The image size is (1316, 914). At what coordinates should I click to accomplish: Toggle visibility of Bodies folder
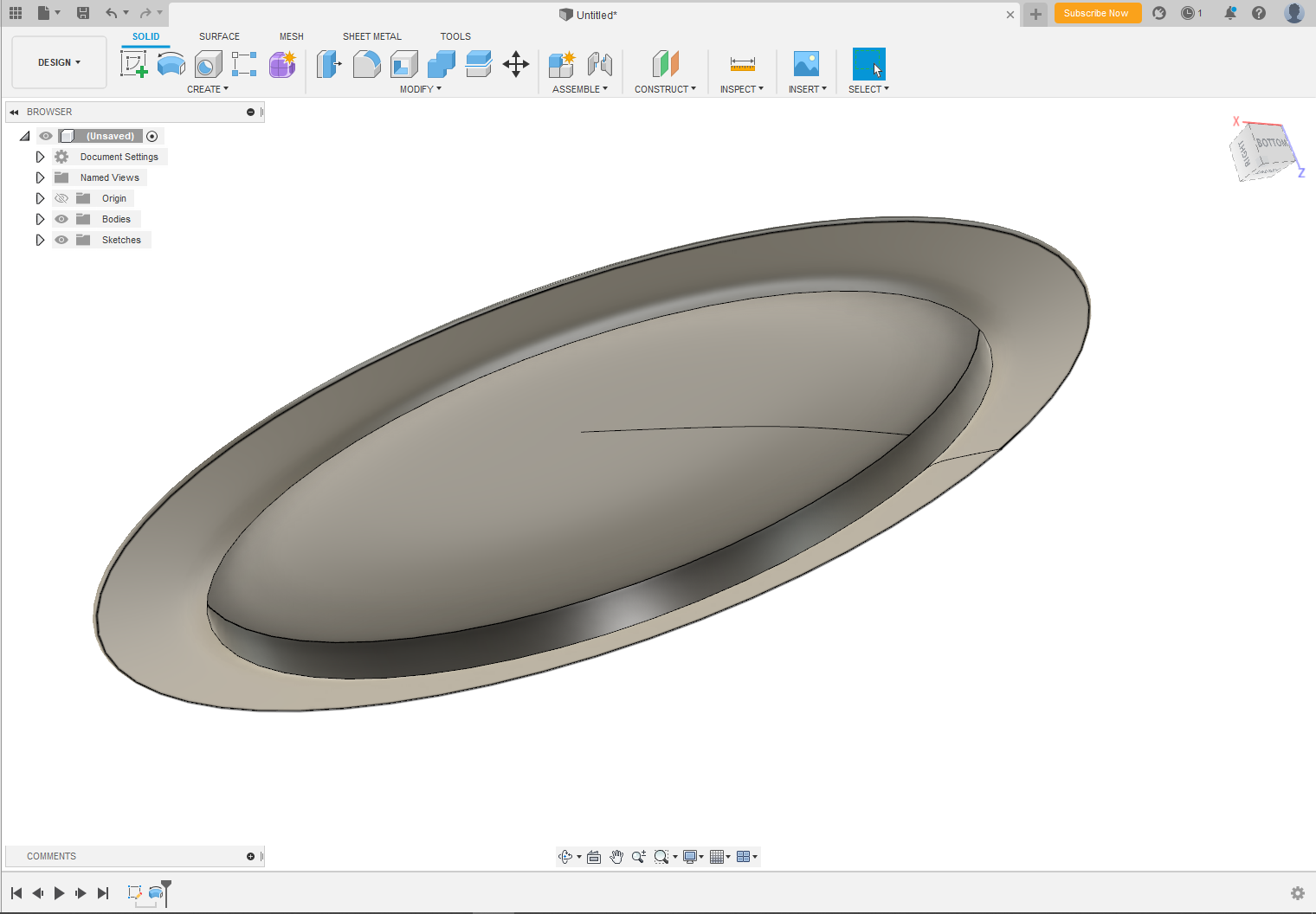61,219
